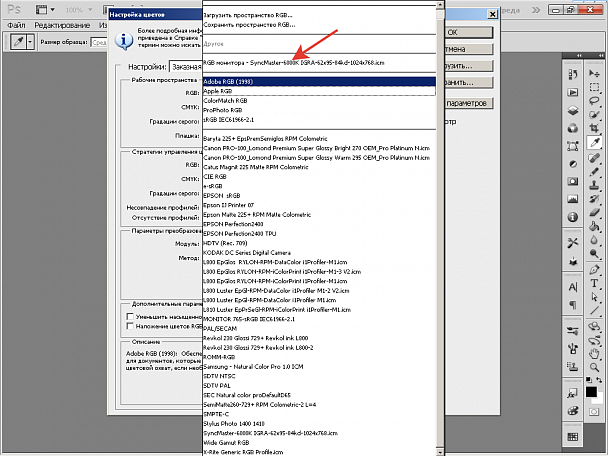Swap foreground and background colors
This screenshot has height=456, width=608.
click(599, 380)
